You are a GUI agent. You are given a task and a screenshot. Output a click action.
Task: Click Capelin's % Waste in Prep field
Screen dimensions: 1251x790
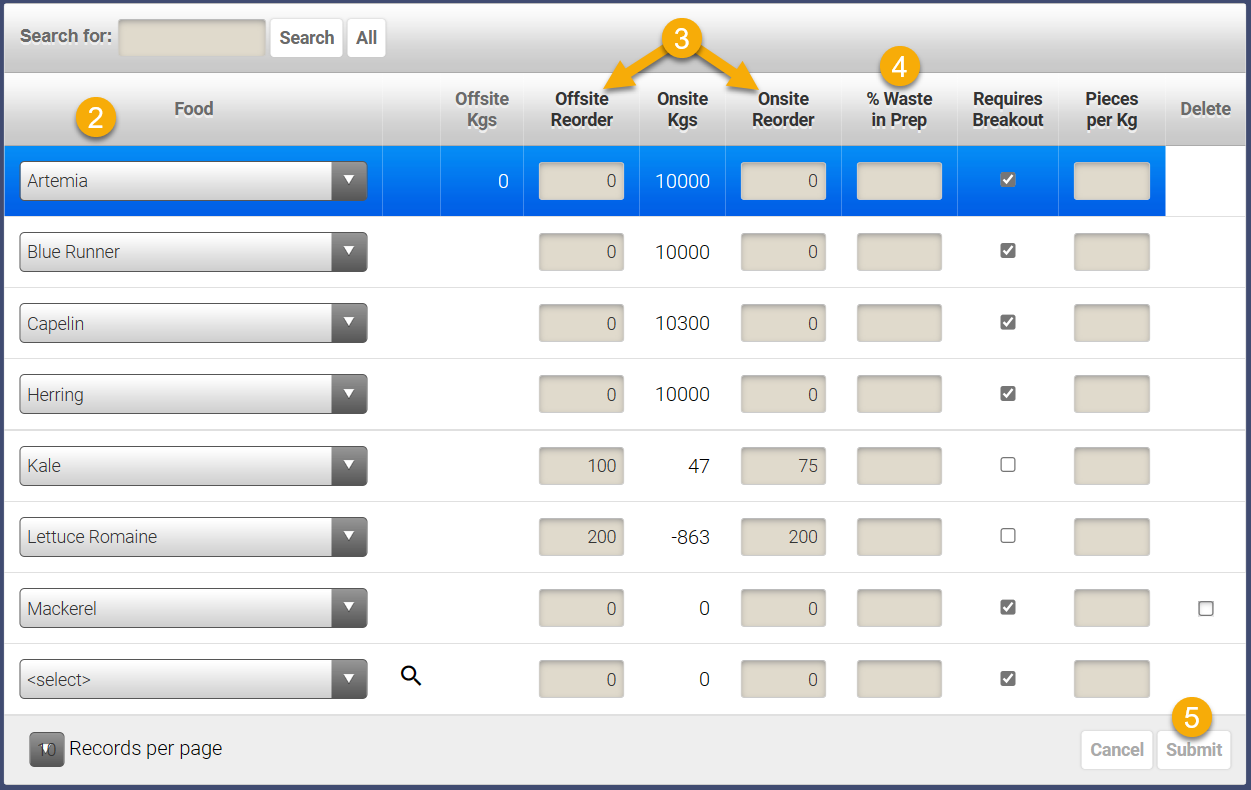[x=899, y=323]
